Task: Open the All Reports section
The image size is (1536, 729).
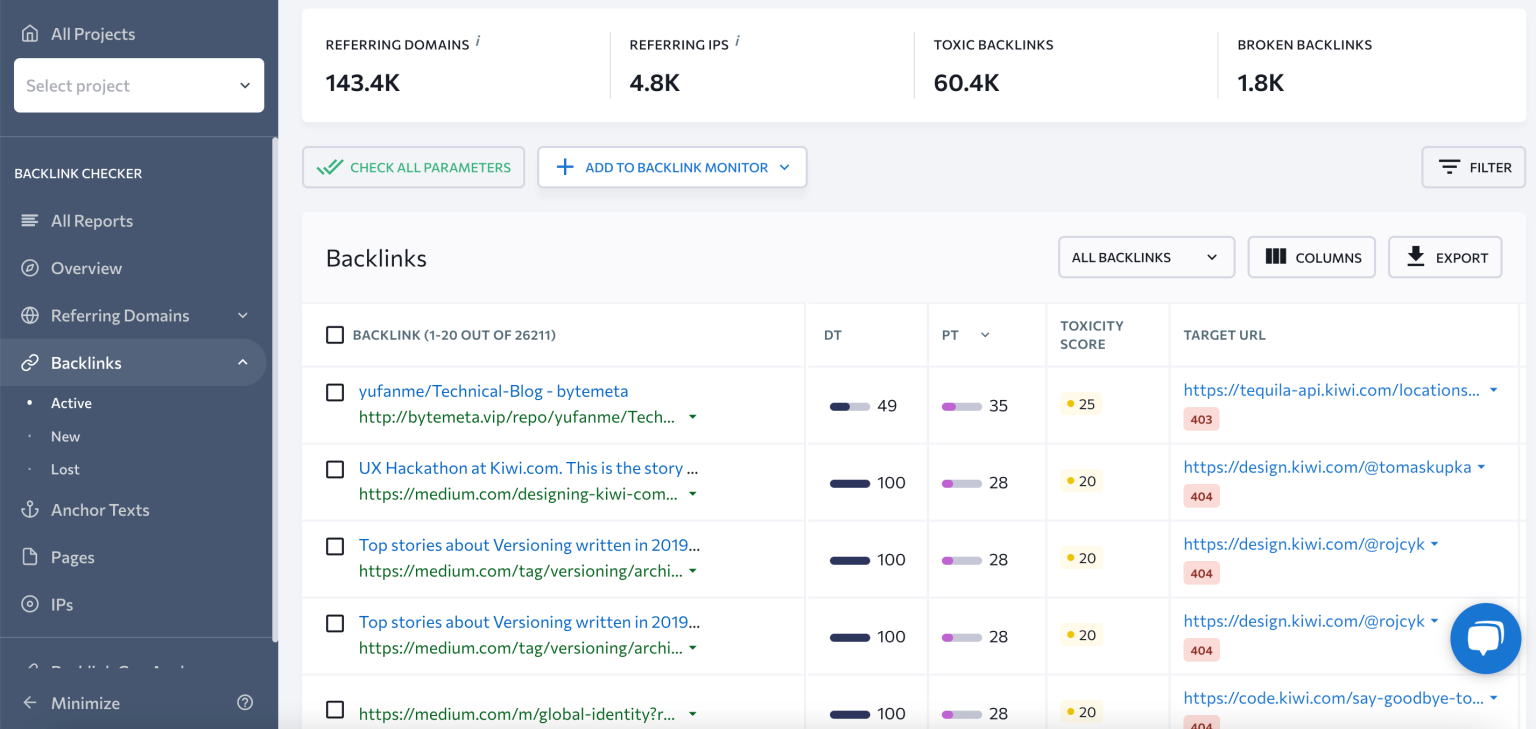Action: coord(92,220)
